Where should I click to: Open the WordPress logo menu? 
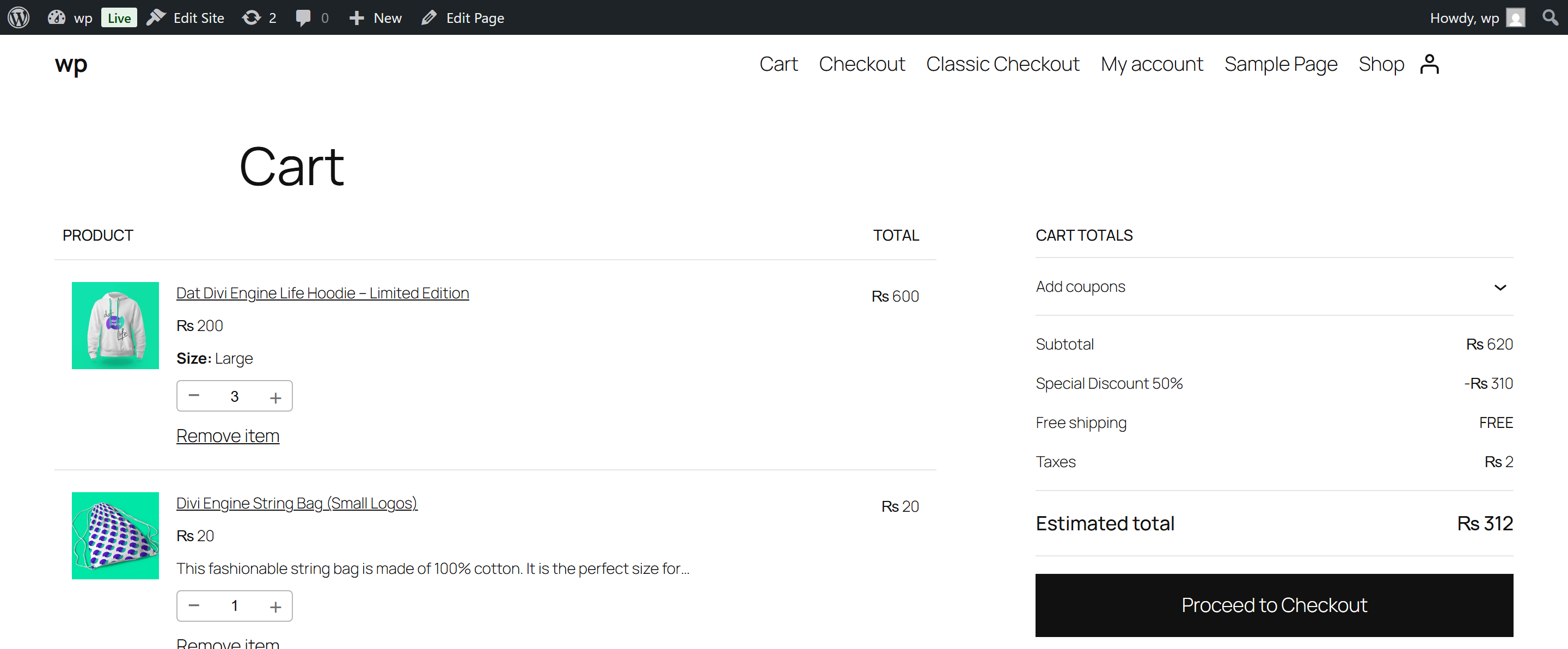point(17,17)
